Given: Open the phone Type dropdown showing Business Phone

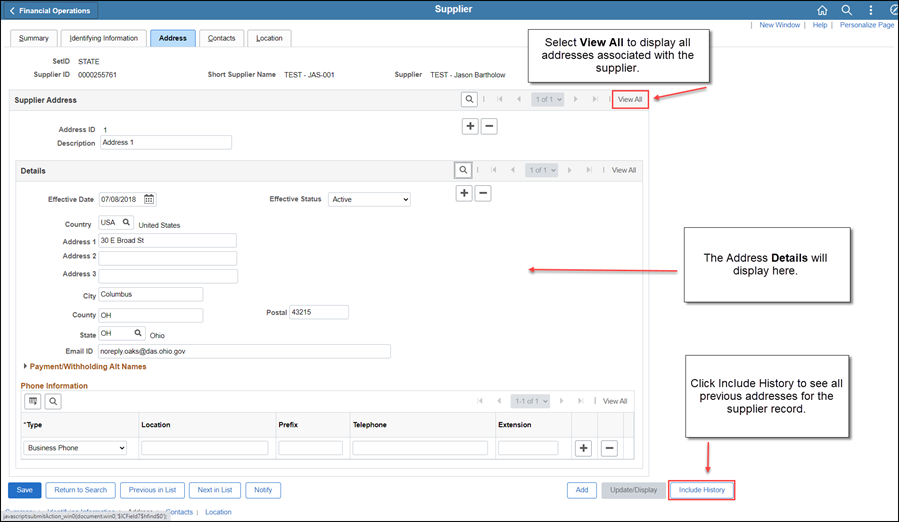Looking at the screenshot, I should (76, 448).
